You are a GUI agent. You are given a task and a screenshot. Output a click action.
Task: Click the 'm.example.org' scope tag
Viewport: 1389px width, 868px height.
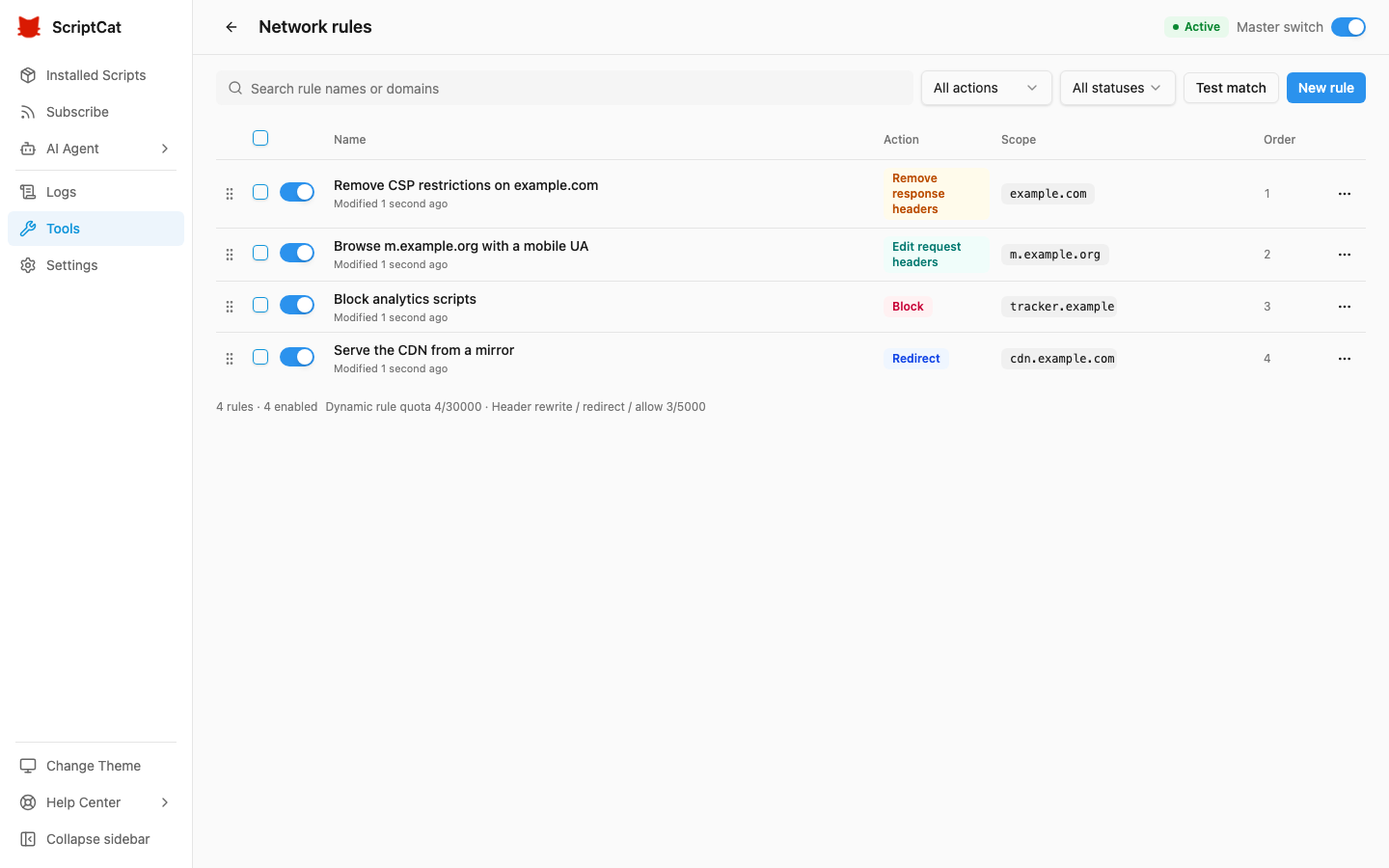pyautogui.click(x=1055, y=255)
